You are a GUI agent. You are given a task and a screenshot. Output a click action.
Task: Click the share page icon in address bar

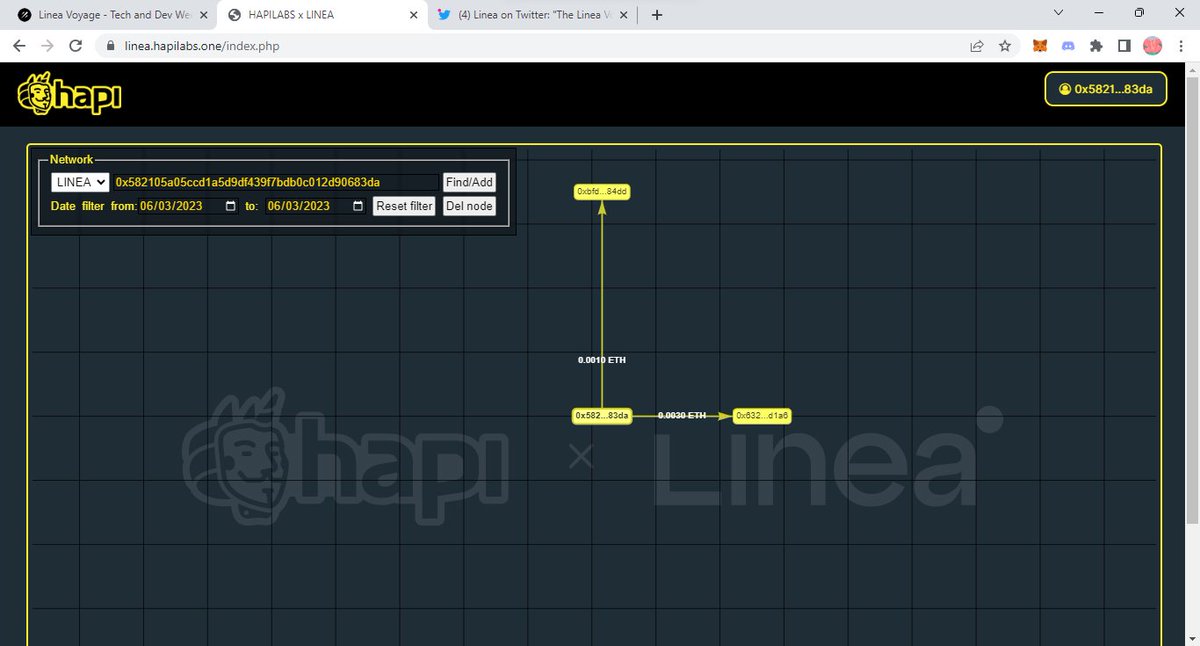[x=976, y=46]
